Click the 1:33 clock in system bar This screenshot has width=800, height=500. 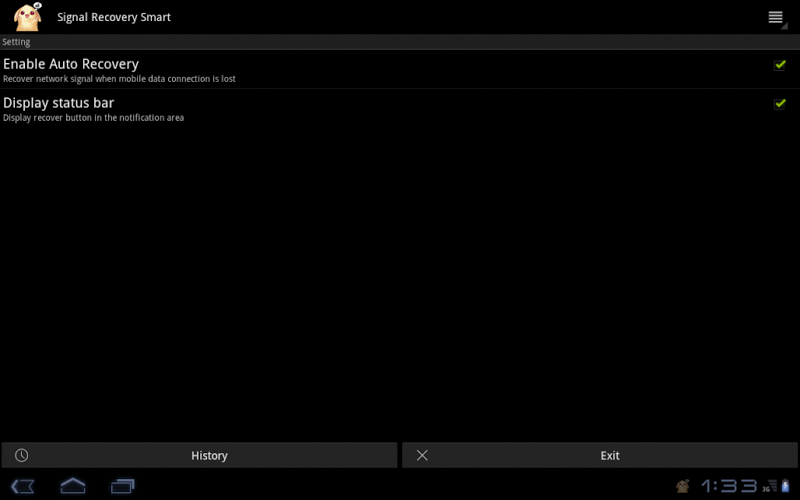(729, 486)
